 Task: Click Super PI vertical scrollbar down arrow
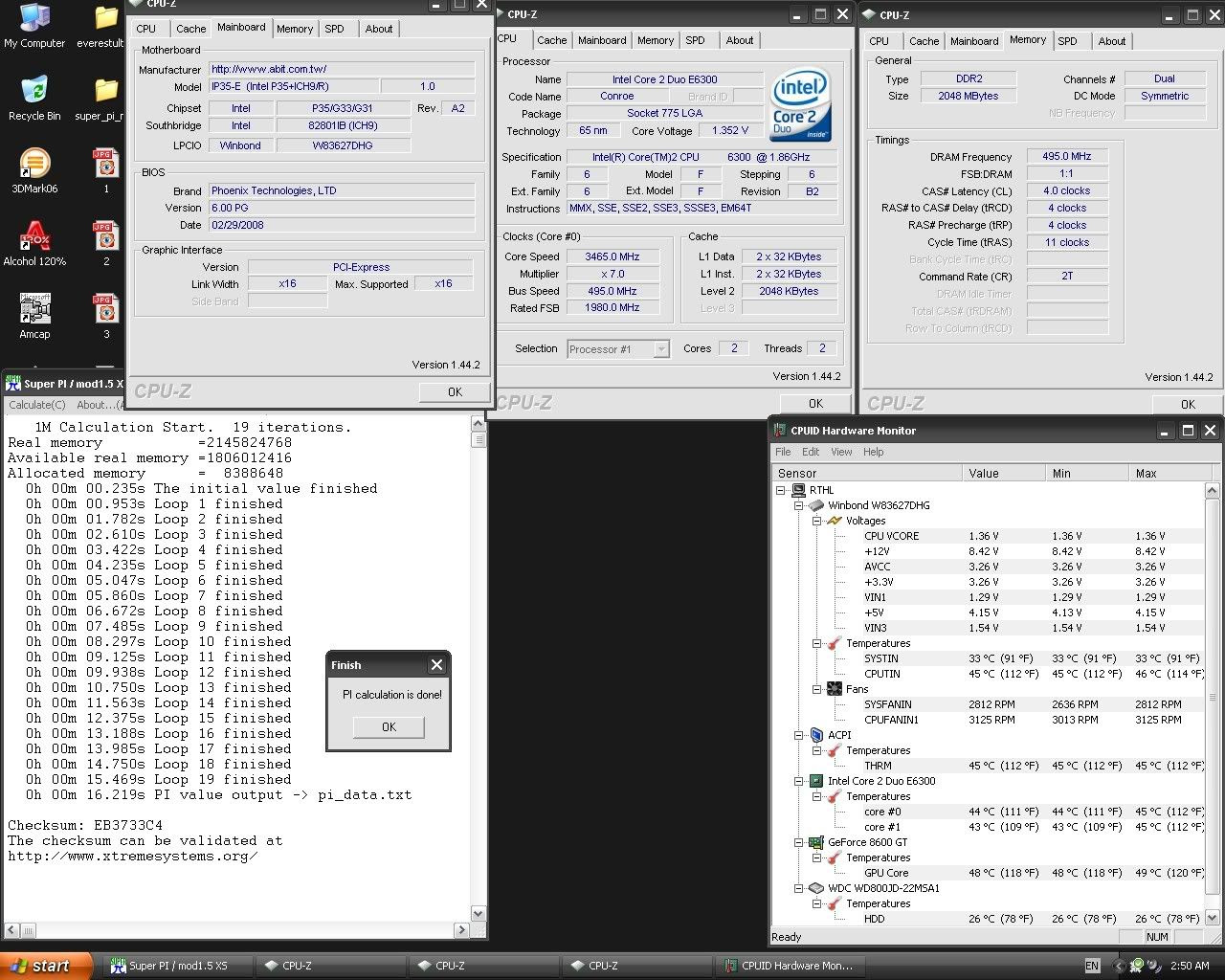point(479,913)
